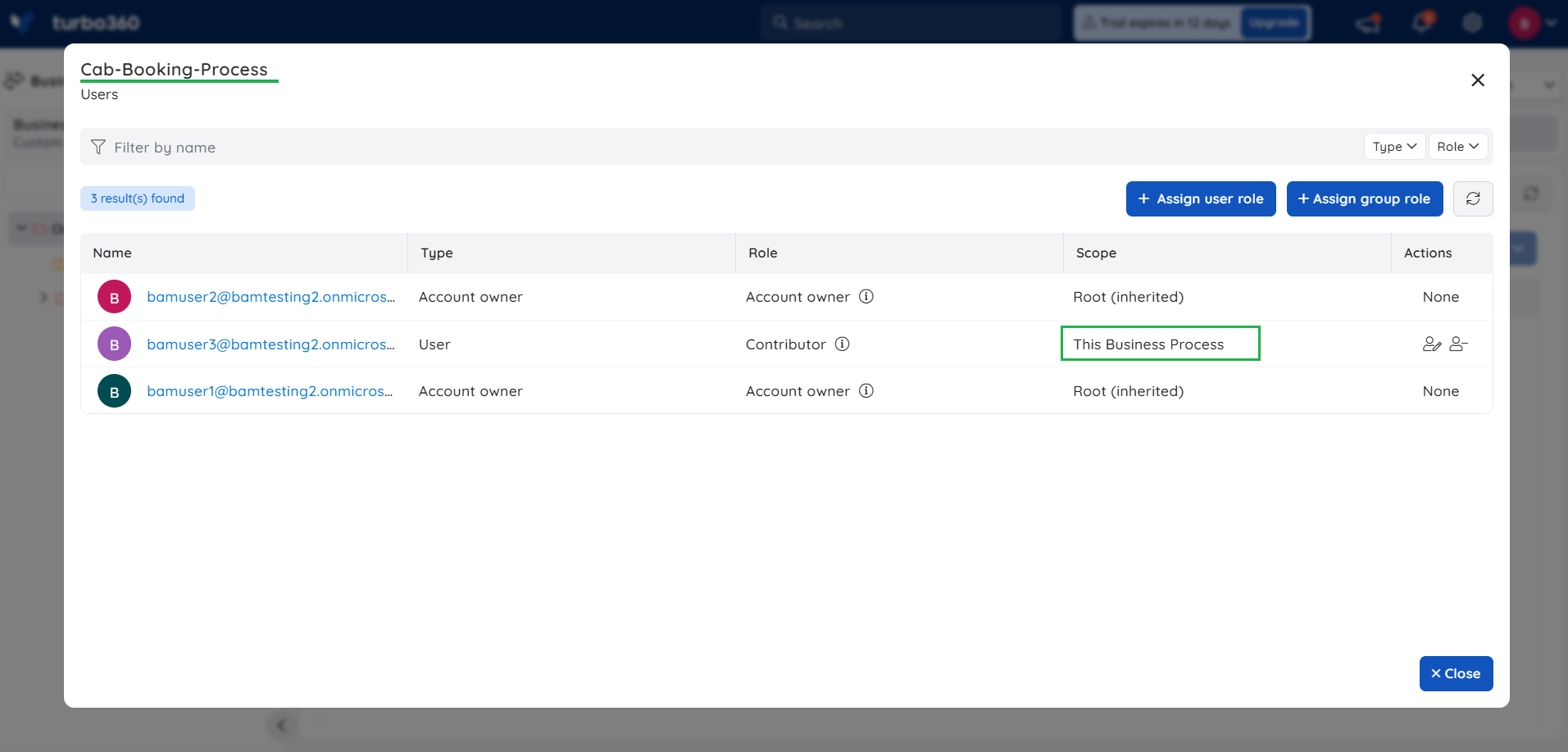Screen dimensions: 1568x752
Task: Click the 'User' type cell for bamuser3
Action: (x=434, y=344)
